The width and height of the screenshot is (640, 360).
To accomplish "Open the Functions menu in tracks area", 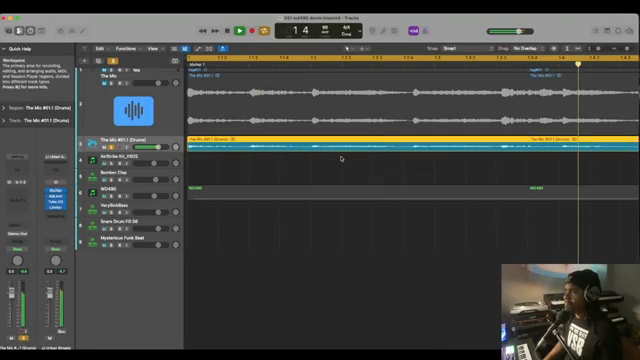I will pos(128,49).
